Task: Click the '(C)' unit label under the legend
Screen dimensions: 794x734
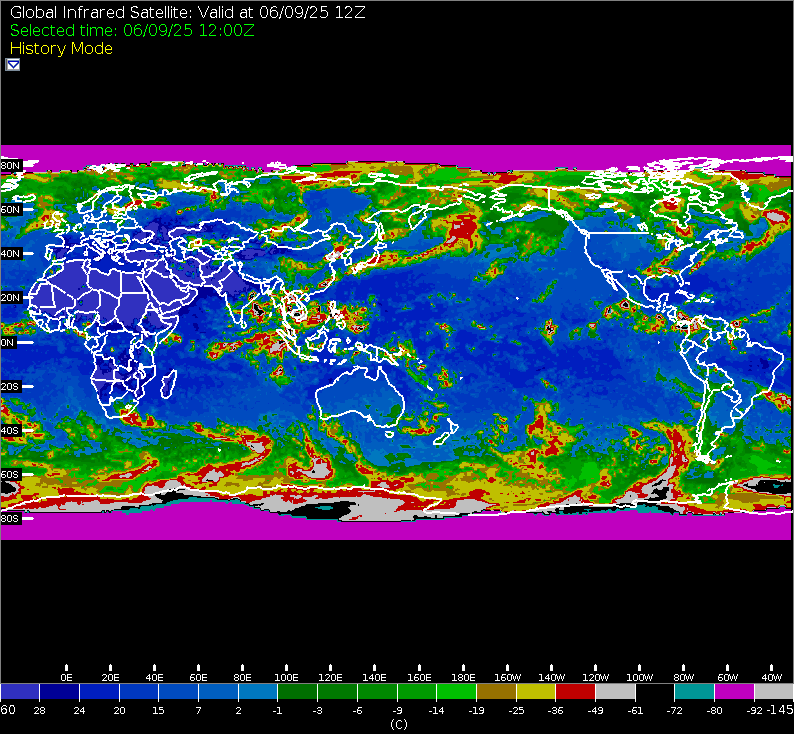Action: coord(399,725)
